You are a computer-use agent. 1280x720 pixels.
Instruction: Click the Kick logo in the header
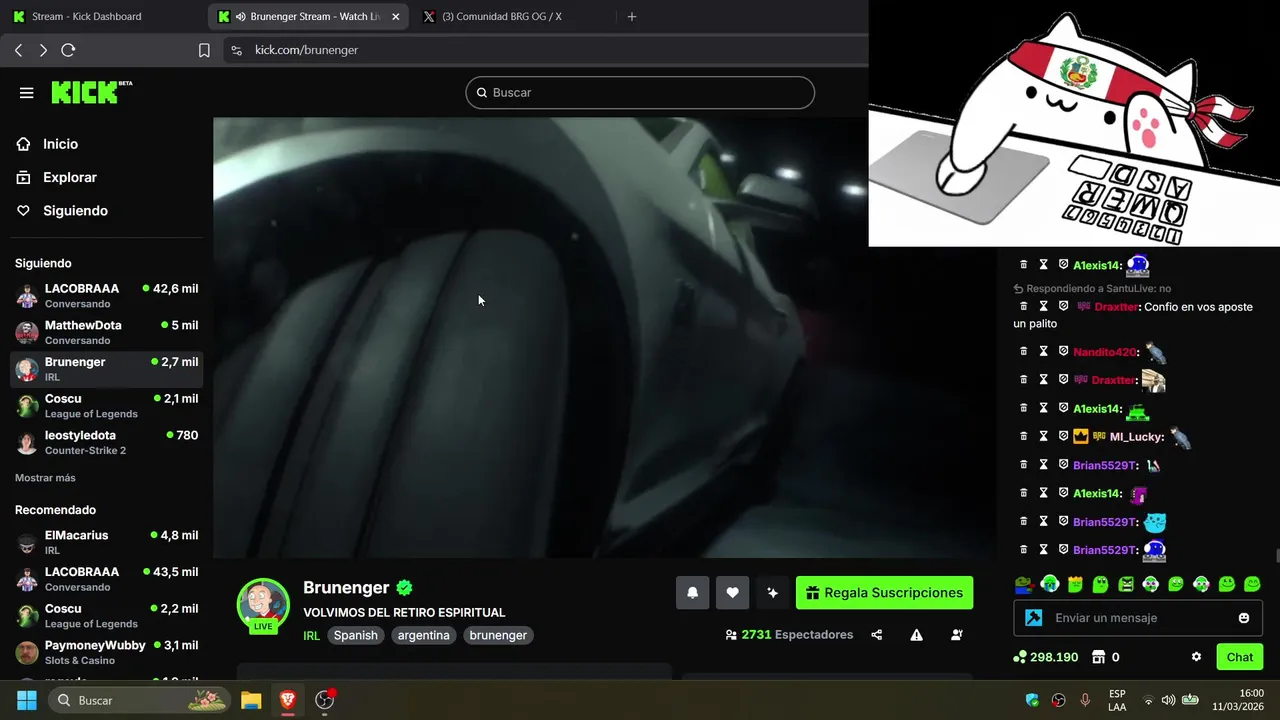pos(92,92)
